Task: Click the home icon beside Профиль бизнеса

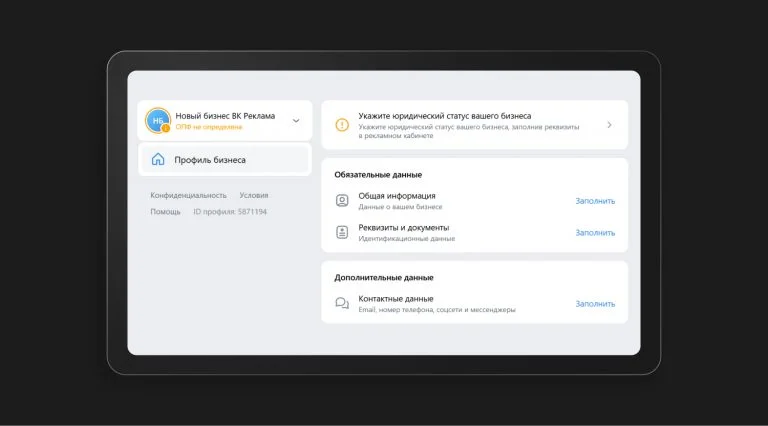Action: [x=158, y=159]
